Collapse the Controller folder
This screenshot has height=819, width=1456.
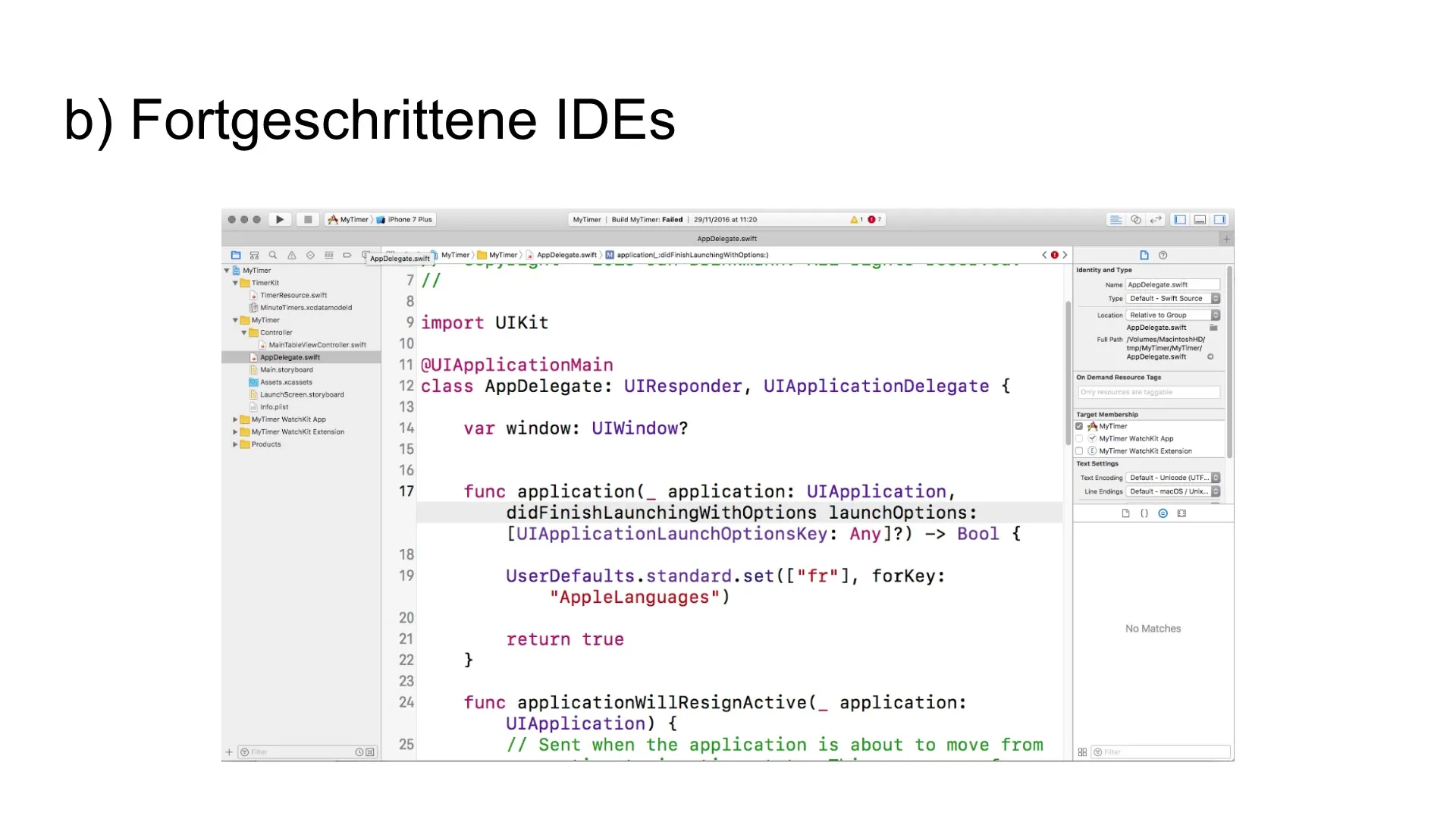pyautogui.click(x=244, y=333)
